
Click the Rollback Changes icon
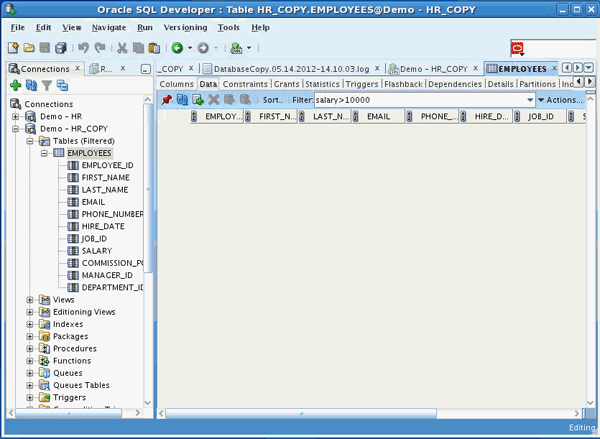point(245,100)
